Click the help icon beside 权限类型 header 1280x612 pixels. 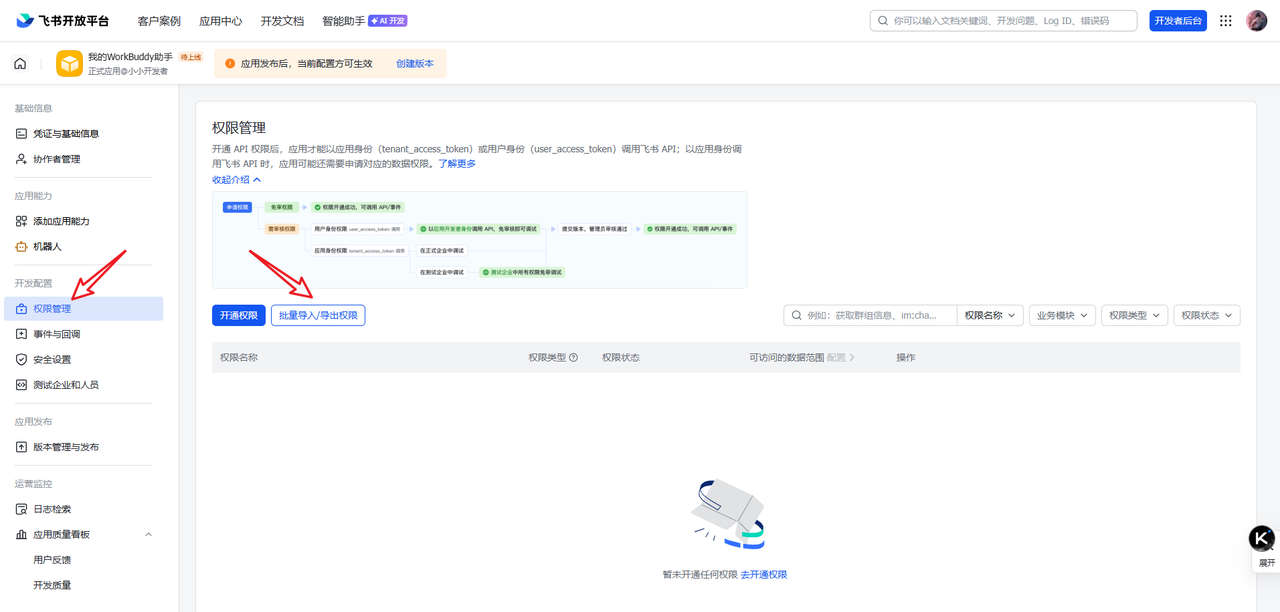point(574,357)
